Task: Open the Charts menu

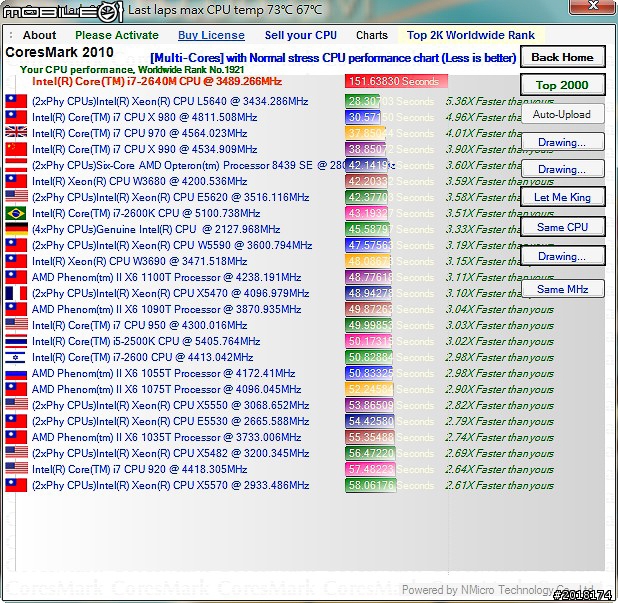Action: 372,35
